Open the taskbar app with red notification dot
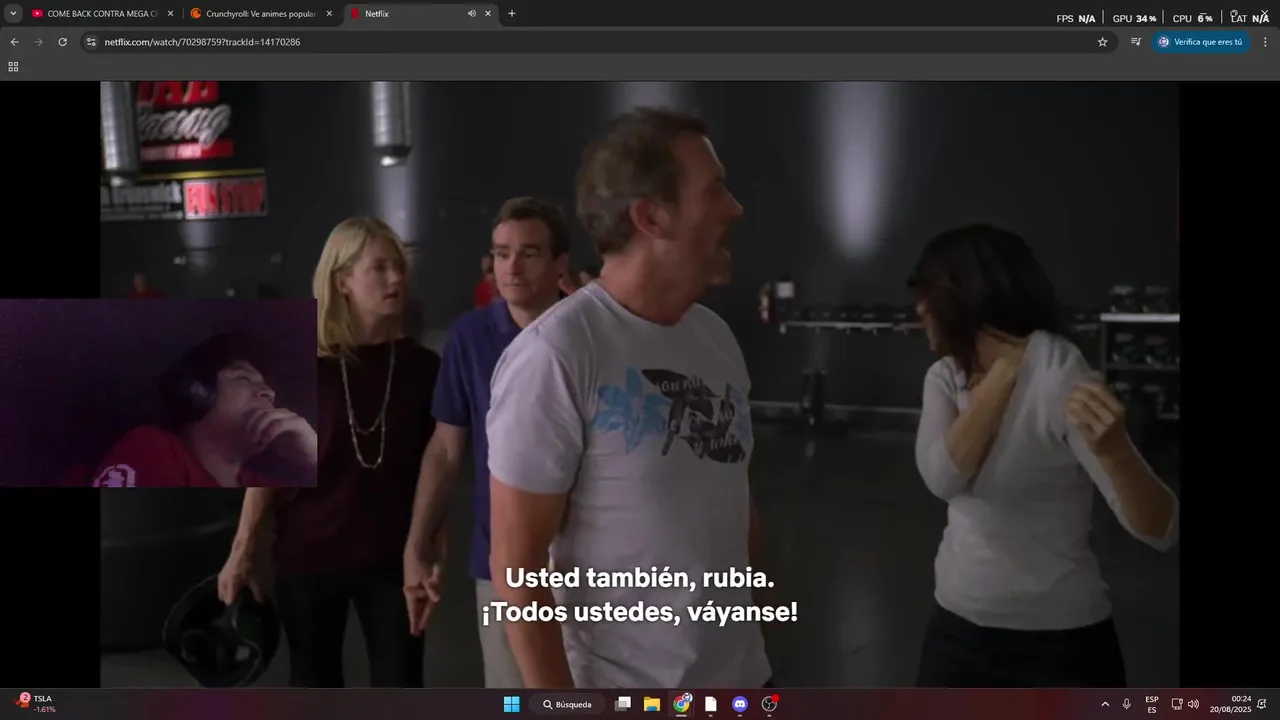 pos(769,704)
